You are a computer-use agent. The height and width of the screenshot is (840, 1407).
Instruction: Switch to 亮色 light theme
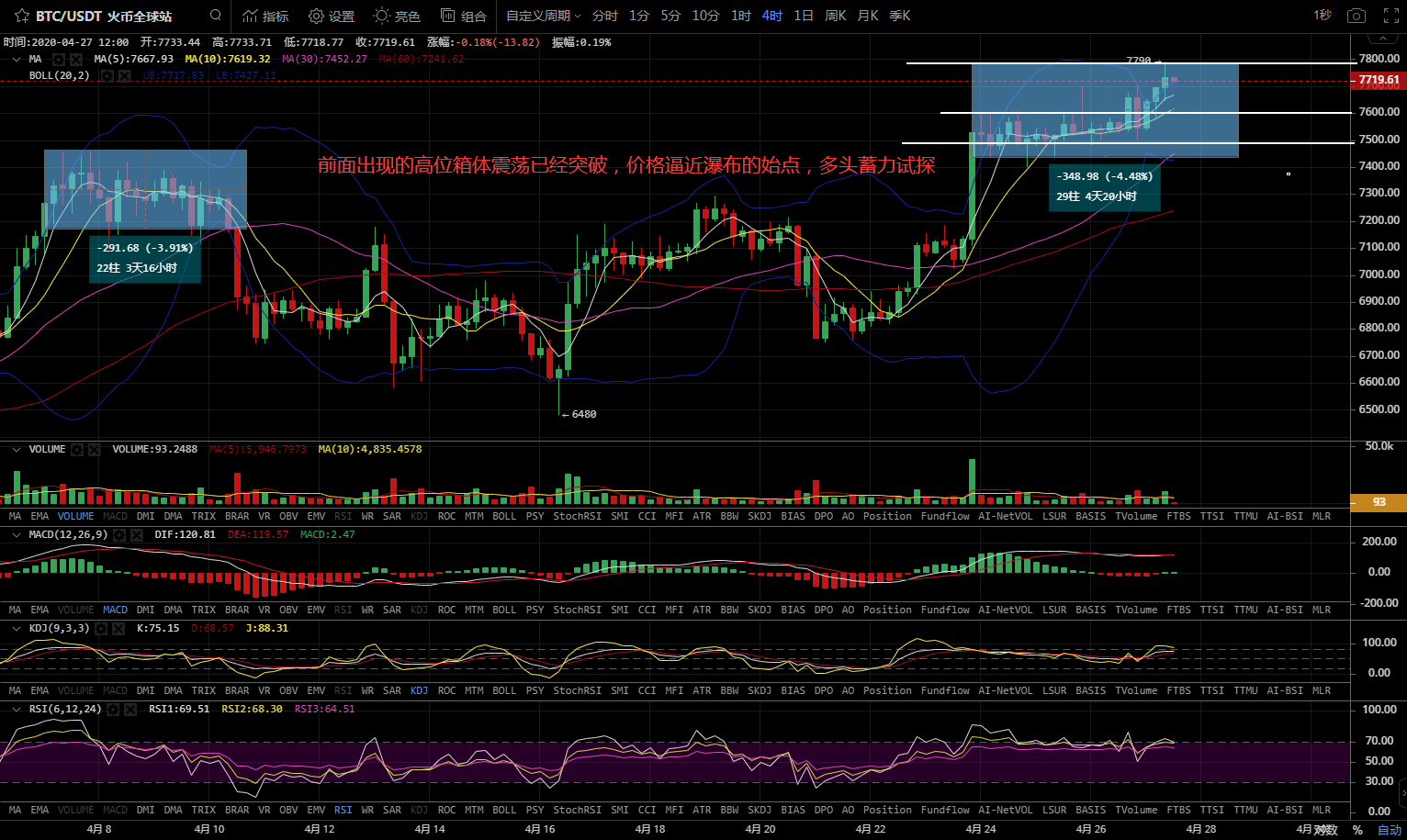pyautogui.click(x=397, y=16)
